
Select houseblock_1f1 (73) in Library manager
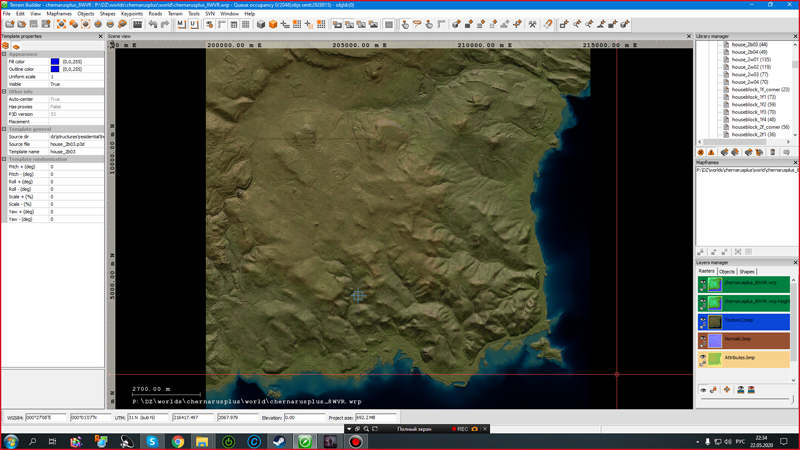click(753, 97)
